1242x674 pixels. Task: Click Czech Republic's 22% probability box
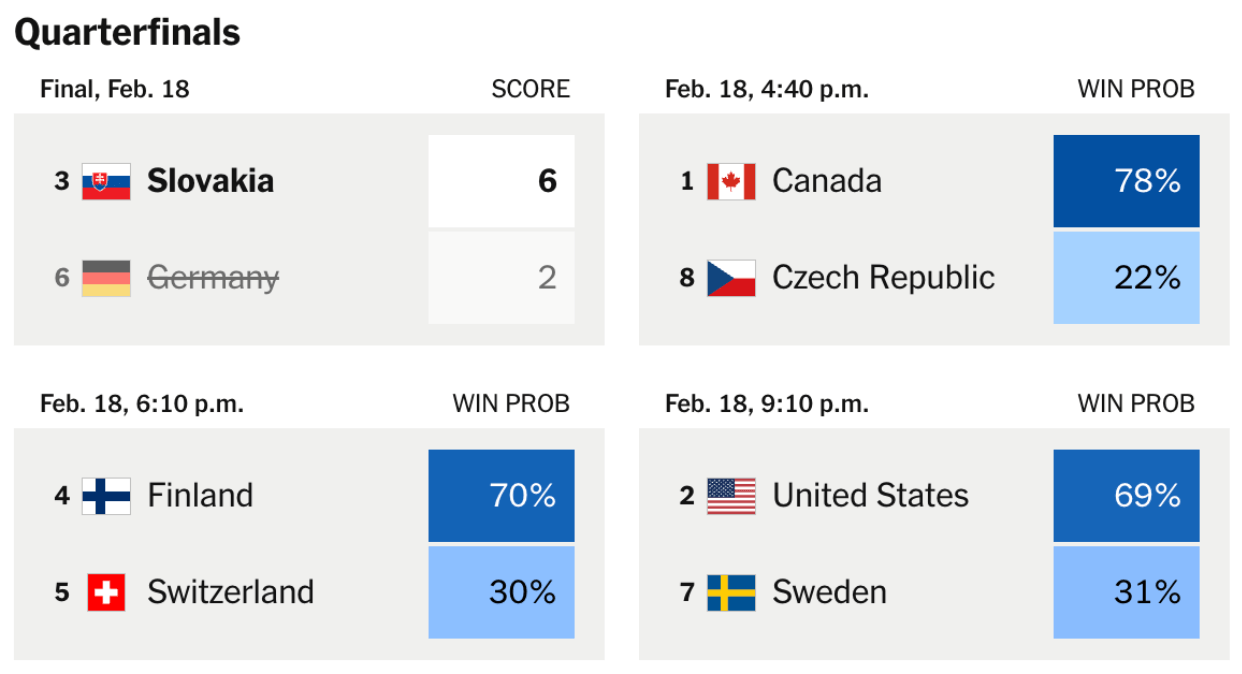coord(1126,277)
